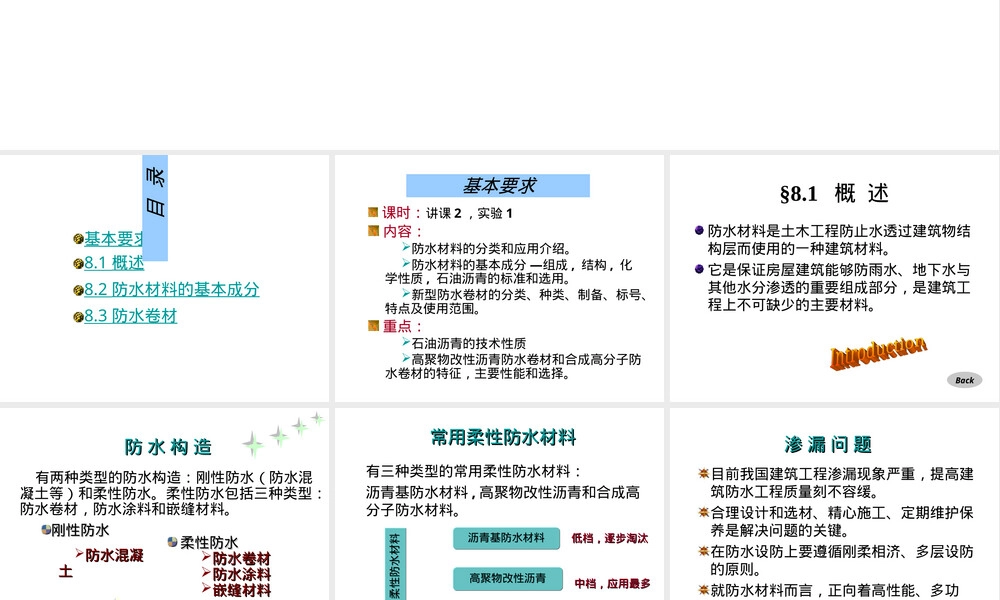Click the globe bullet beside 柔性防水
This screenshot has width=1000, height=600.
pos(172,542)
